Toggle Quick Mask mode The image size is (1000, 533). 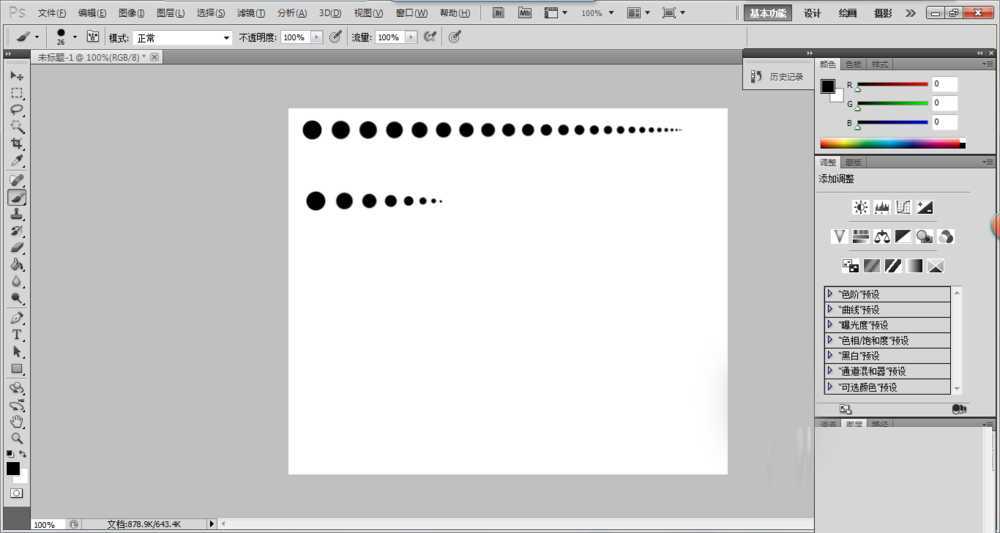point(17,493)
